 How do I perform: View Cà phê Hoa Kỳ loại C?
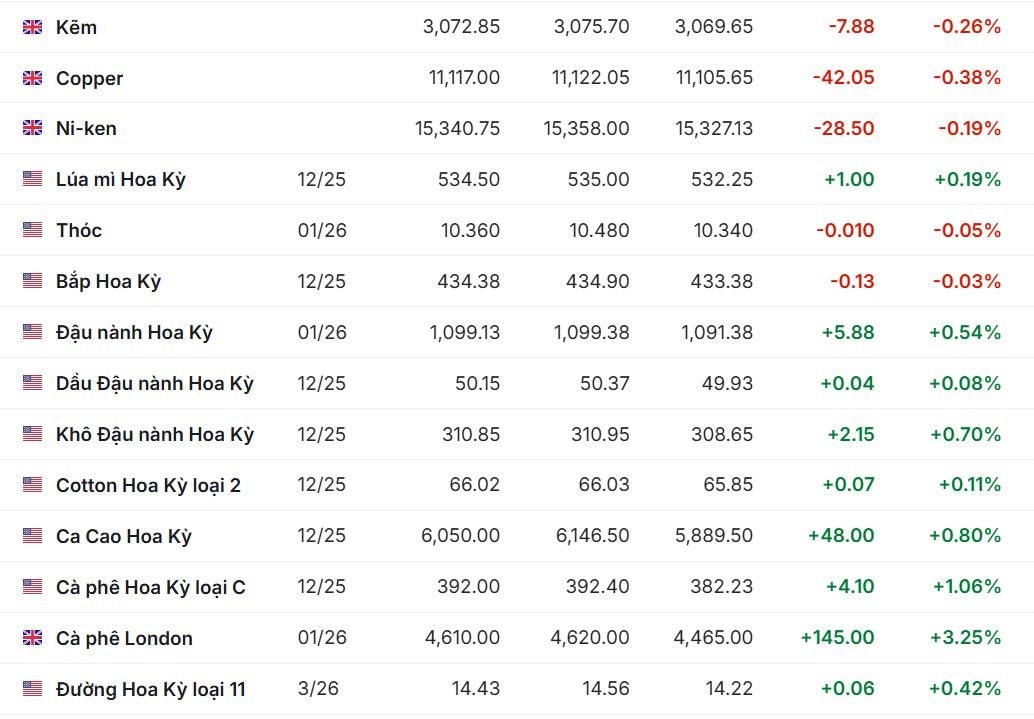150,587
